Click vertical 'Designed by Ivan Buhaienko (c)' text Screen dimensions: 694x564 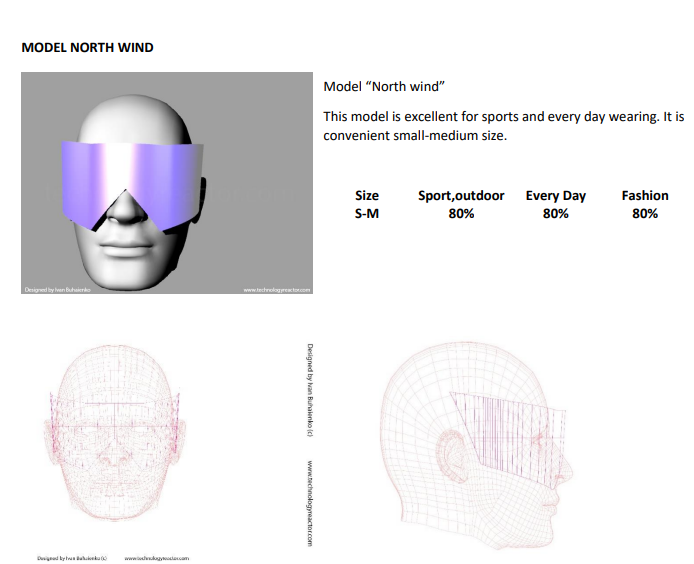(x=310, y=390)
